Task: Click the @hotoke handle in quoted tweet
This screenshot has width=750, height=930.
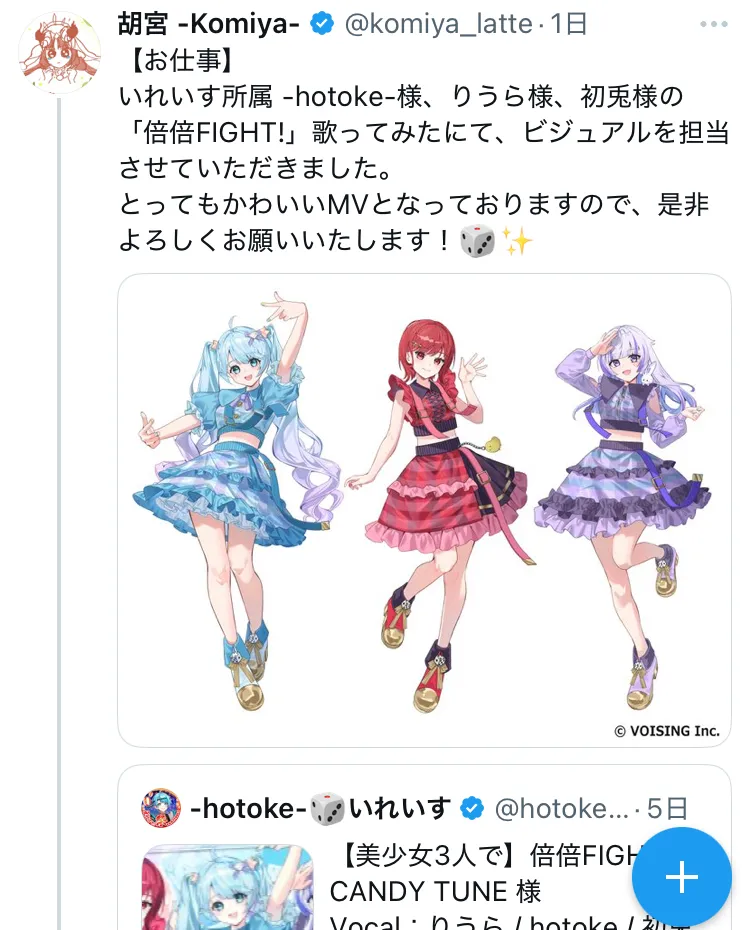Action: [x=560, y=808]
